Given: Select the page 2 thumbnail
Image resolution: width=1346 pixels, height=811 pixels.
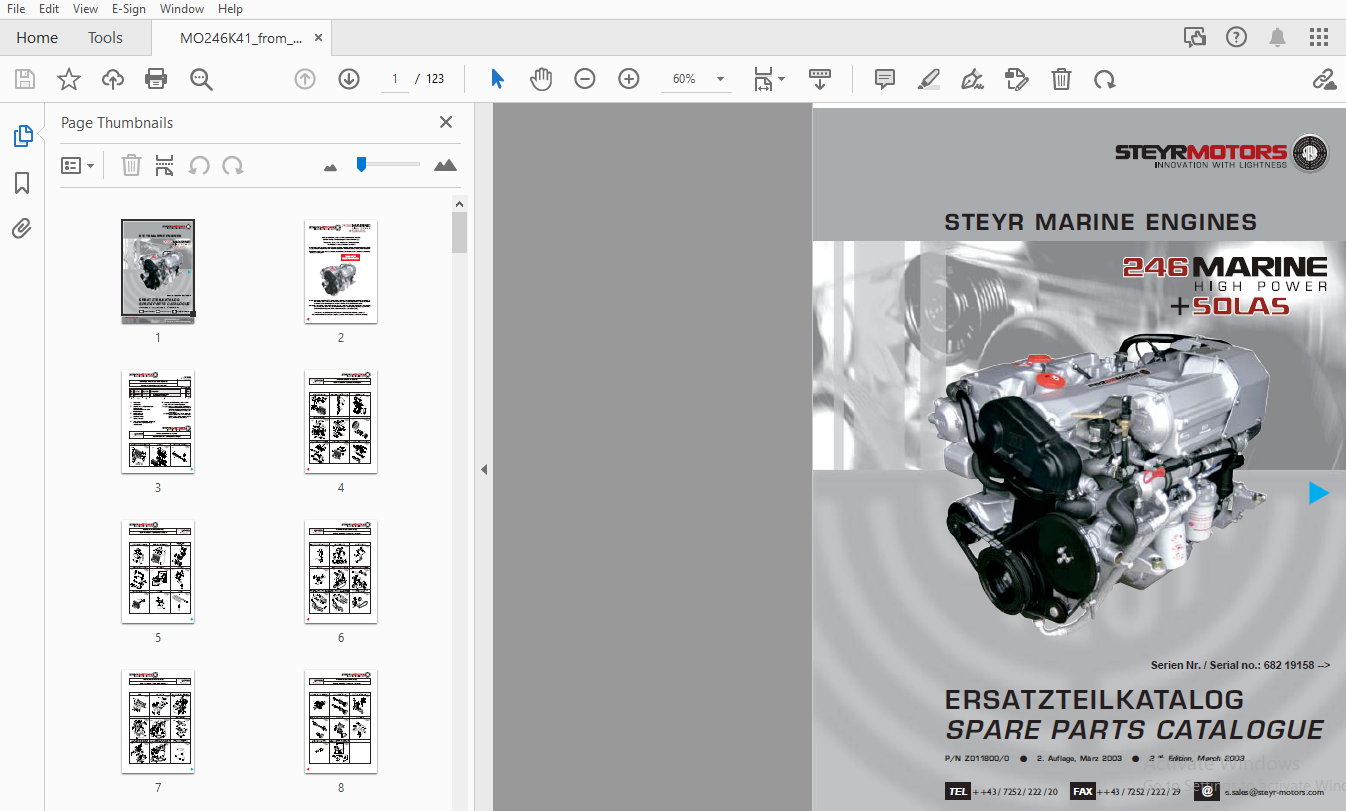Looking at the screenshot, I should (341, 272).
